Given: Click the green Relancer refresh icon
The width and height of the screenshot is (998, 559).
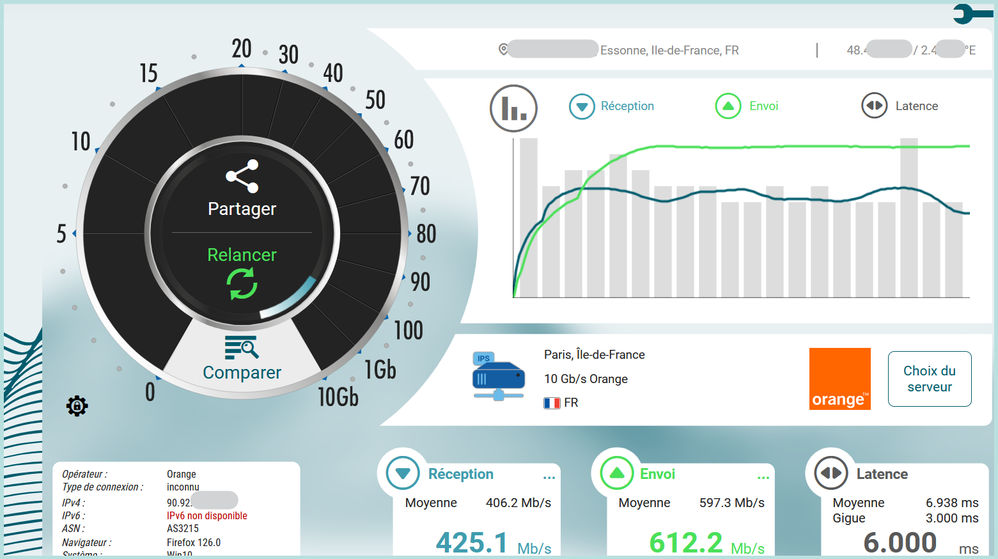Looking at the screenshot, I should tap(242, 285).
